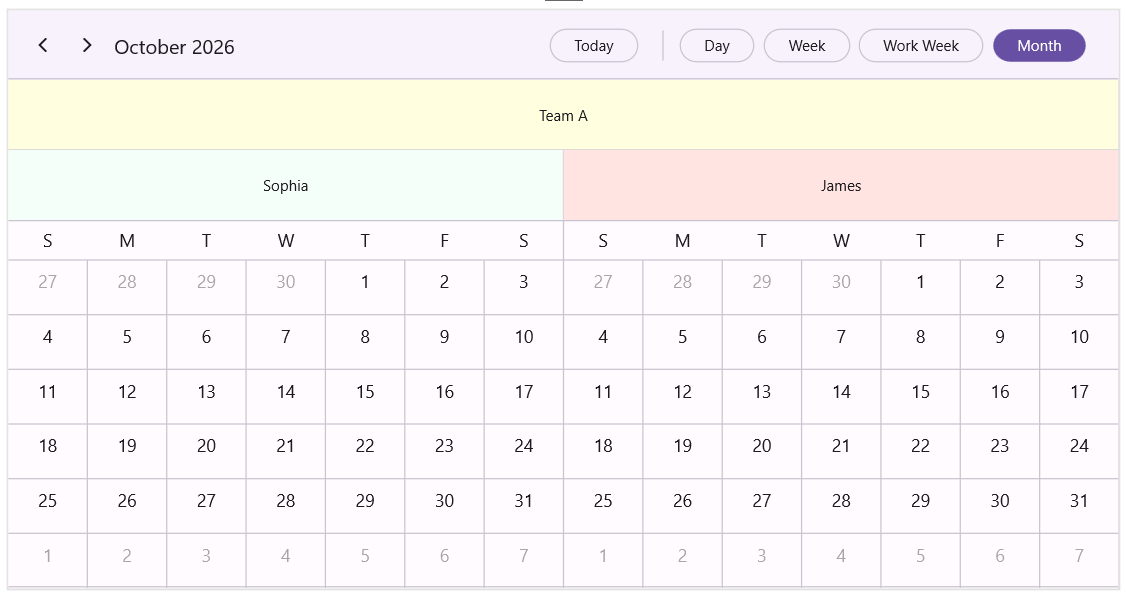Viewport: 1126px width, 596px height.
Task: Select October 9 in James's calendar
Action: (1000, 342)
